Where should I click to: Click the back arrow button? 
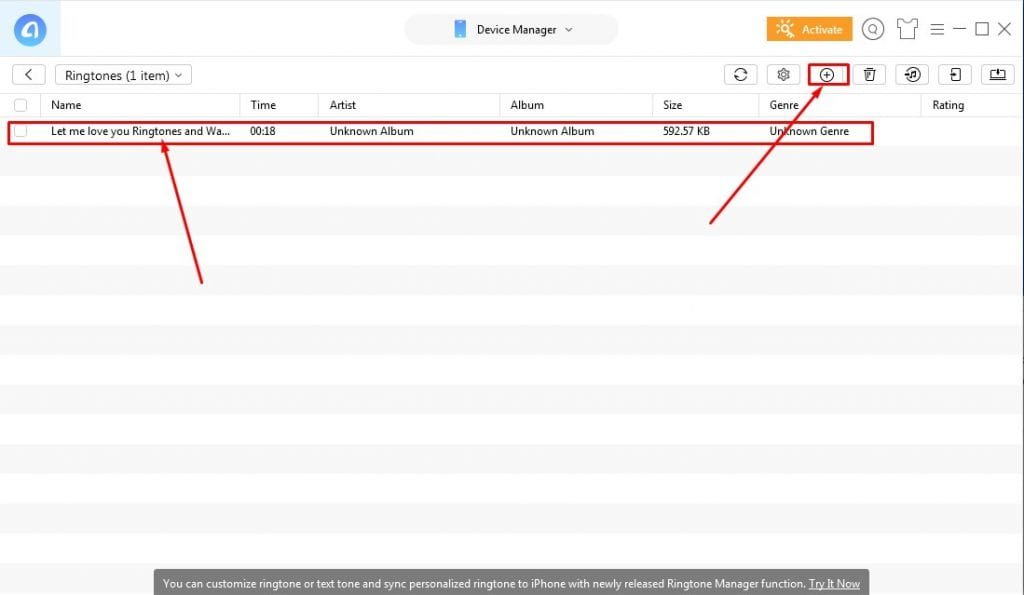29,75
